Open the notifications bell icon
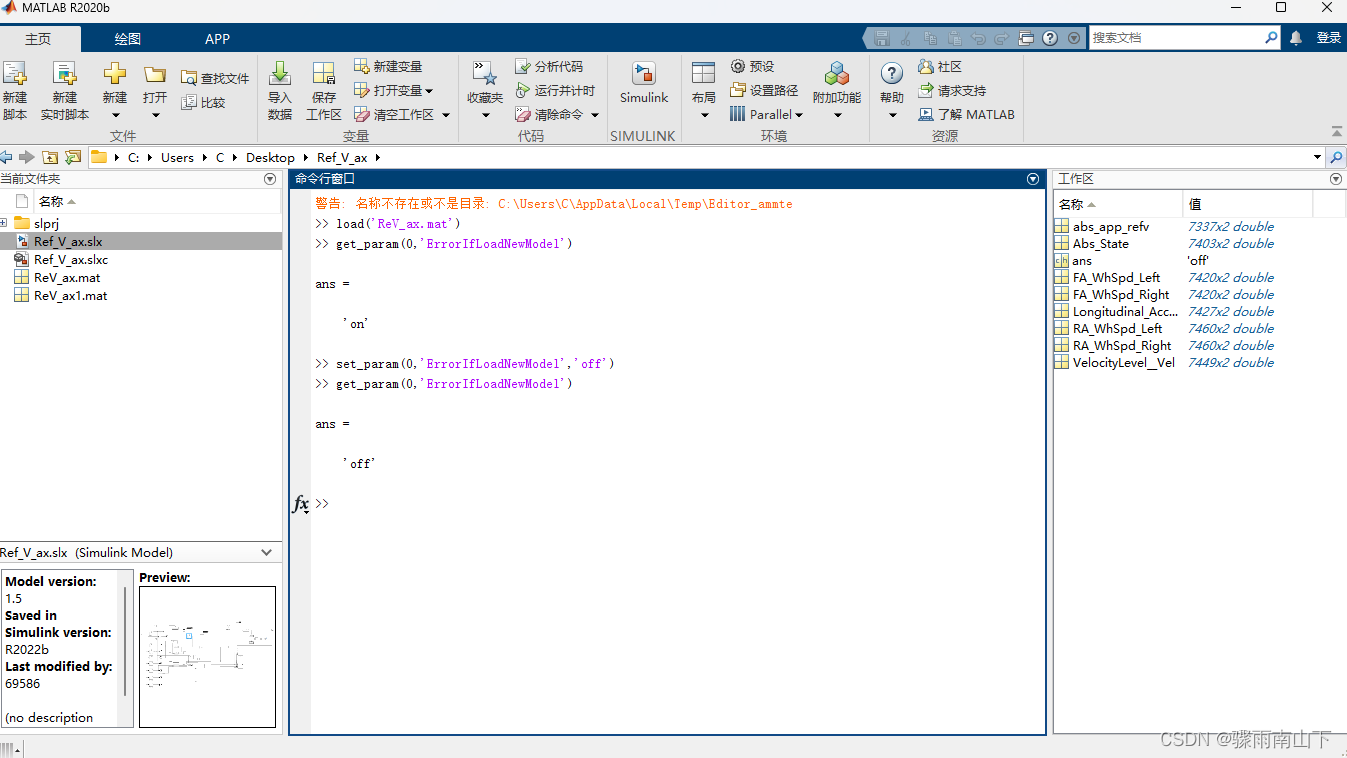 (1296, 38)
